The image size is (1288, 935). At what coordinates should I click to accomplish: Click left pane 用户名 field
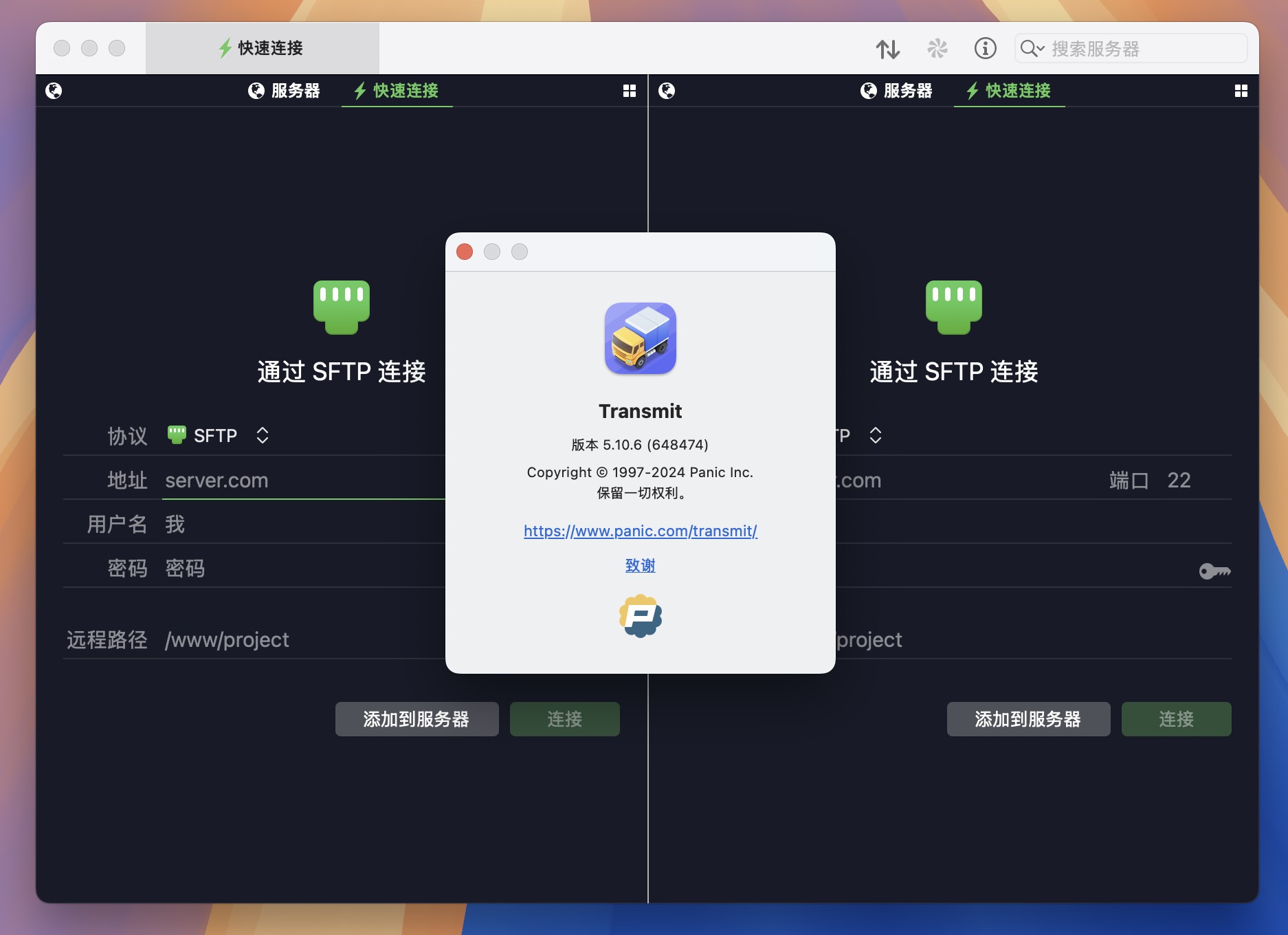[x=304, y=525]
